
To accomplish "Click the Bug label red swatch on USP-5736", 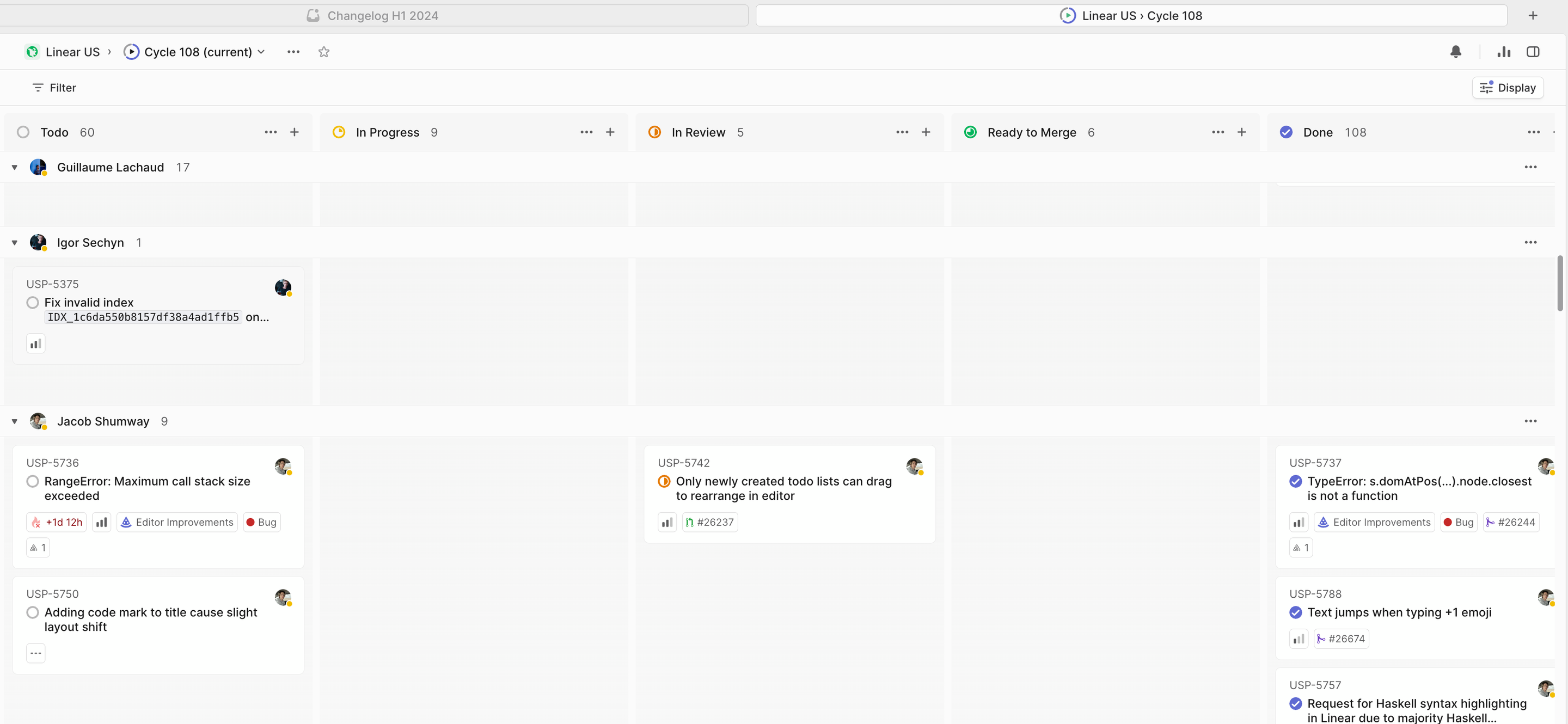I will [x=250, y=522].
